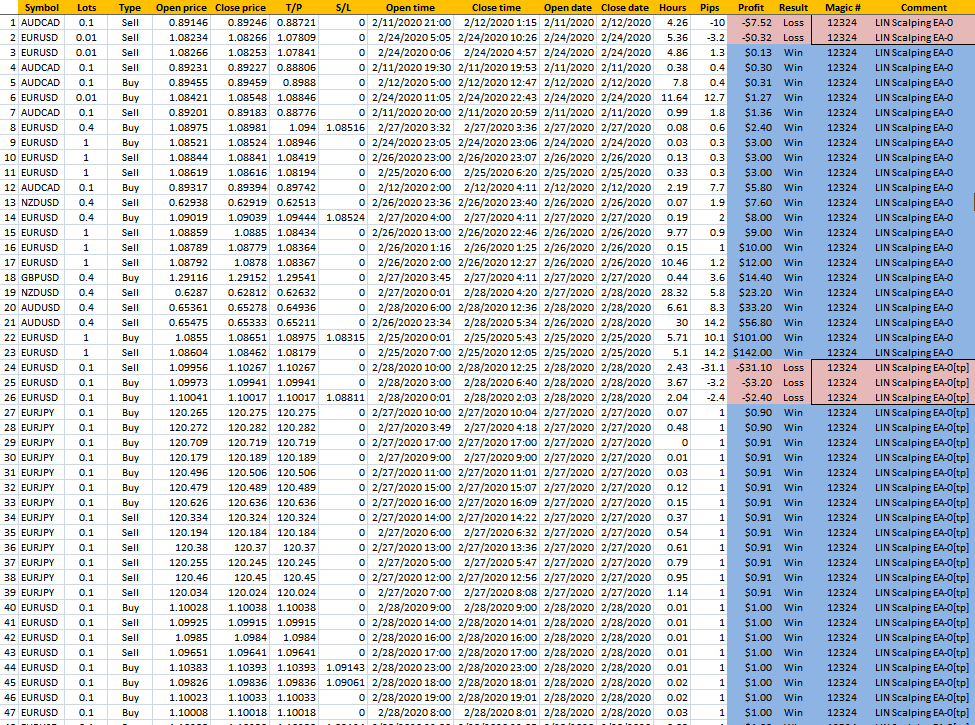Click NZDUSD symbol cell in row 19
This screenshot has height=725, width=975.
[x=42, y=292]
